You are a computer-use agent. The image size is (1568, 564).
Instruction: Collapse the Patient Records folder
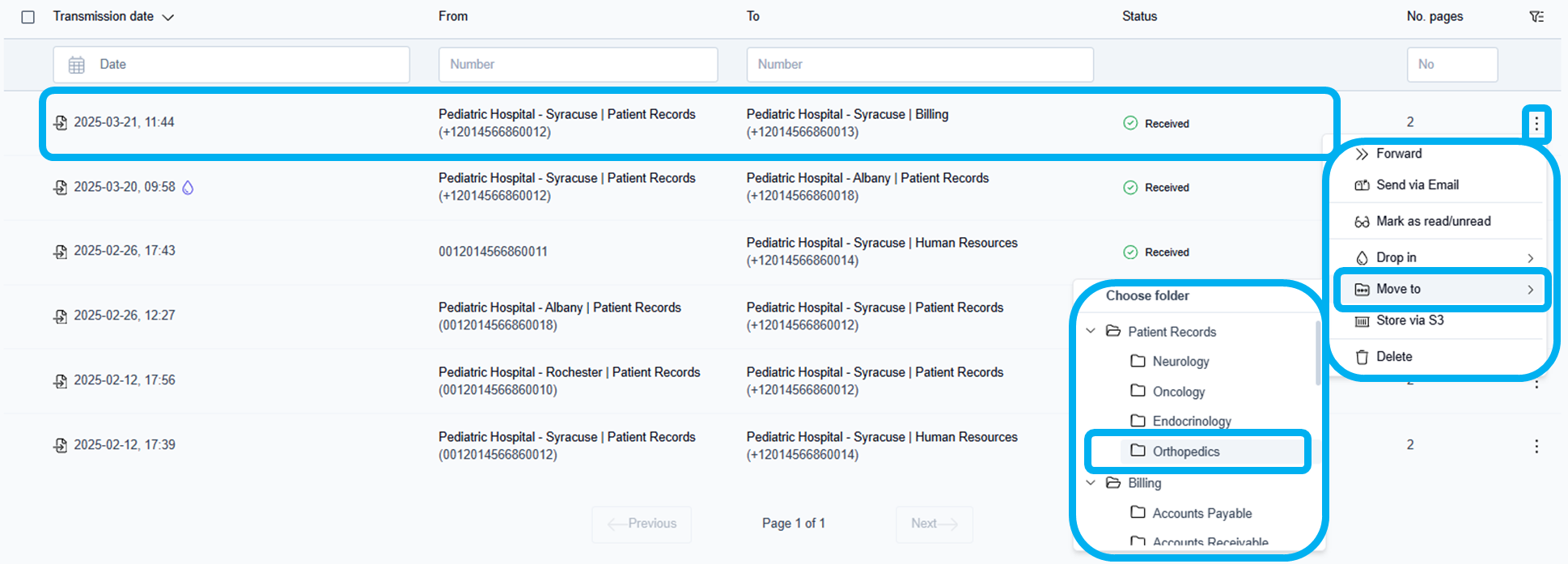1091,331
